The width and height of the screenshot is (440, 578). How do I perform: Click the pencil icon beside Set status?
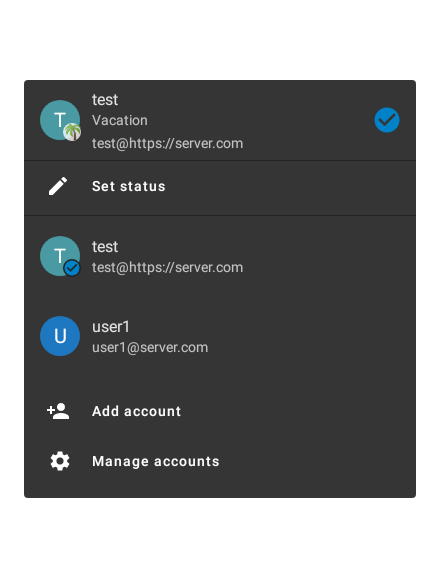click(x=58, y=186)
